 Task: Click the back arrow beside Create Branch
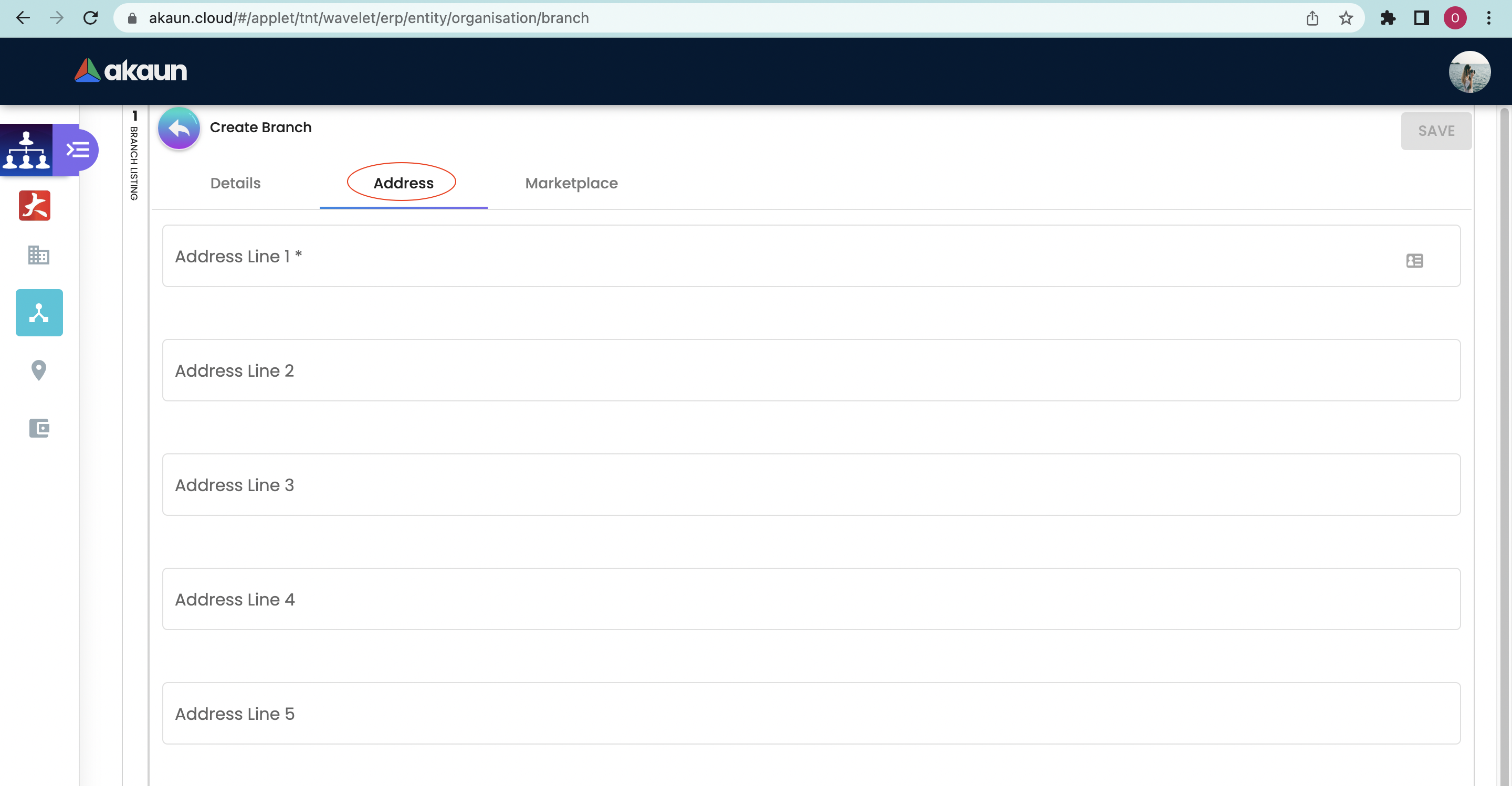pyautogui.click(x=179, y=128)
